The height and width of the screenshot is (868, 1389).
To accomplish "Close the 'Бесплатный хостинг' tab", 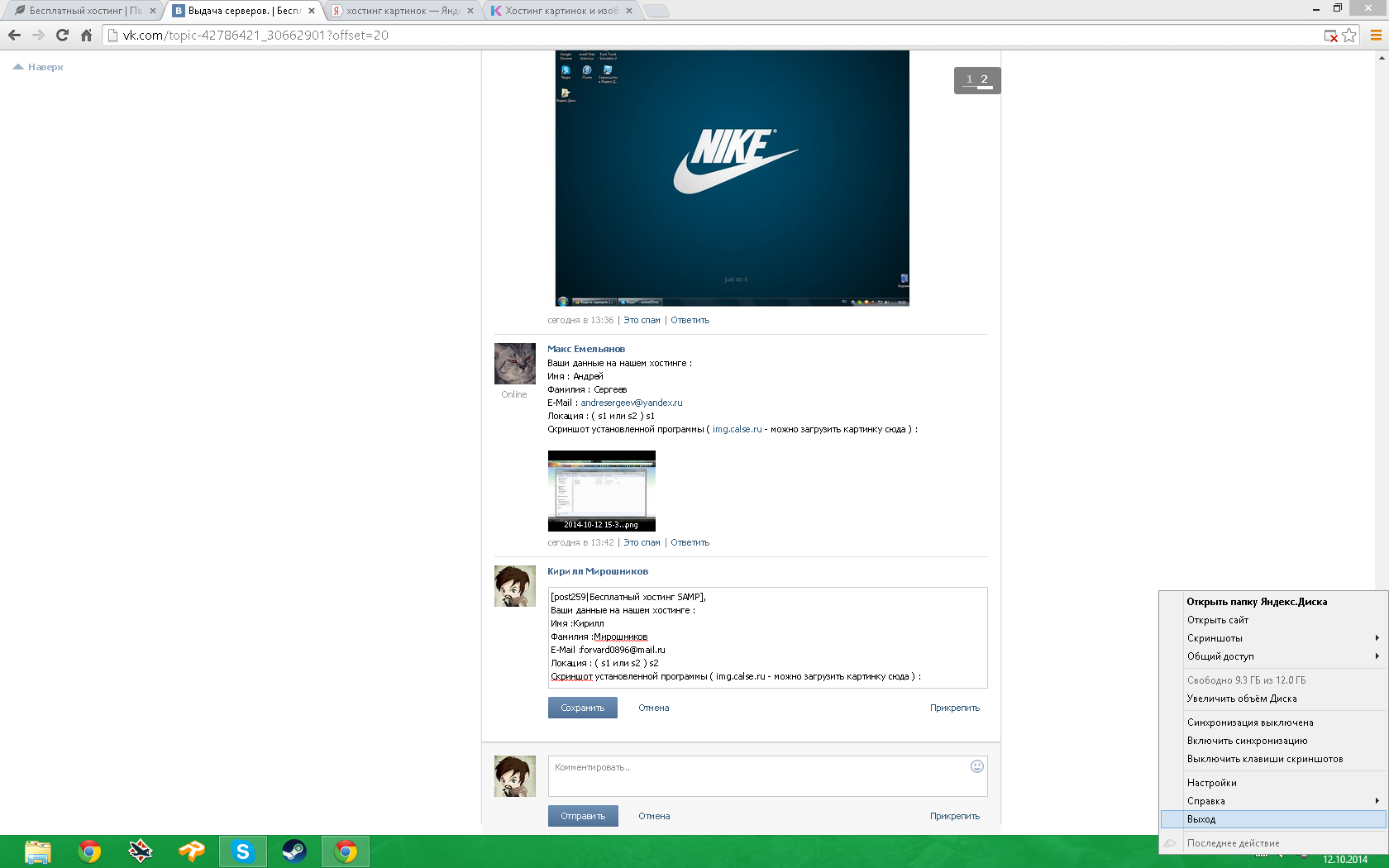I will 153,11.
